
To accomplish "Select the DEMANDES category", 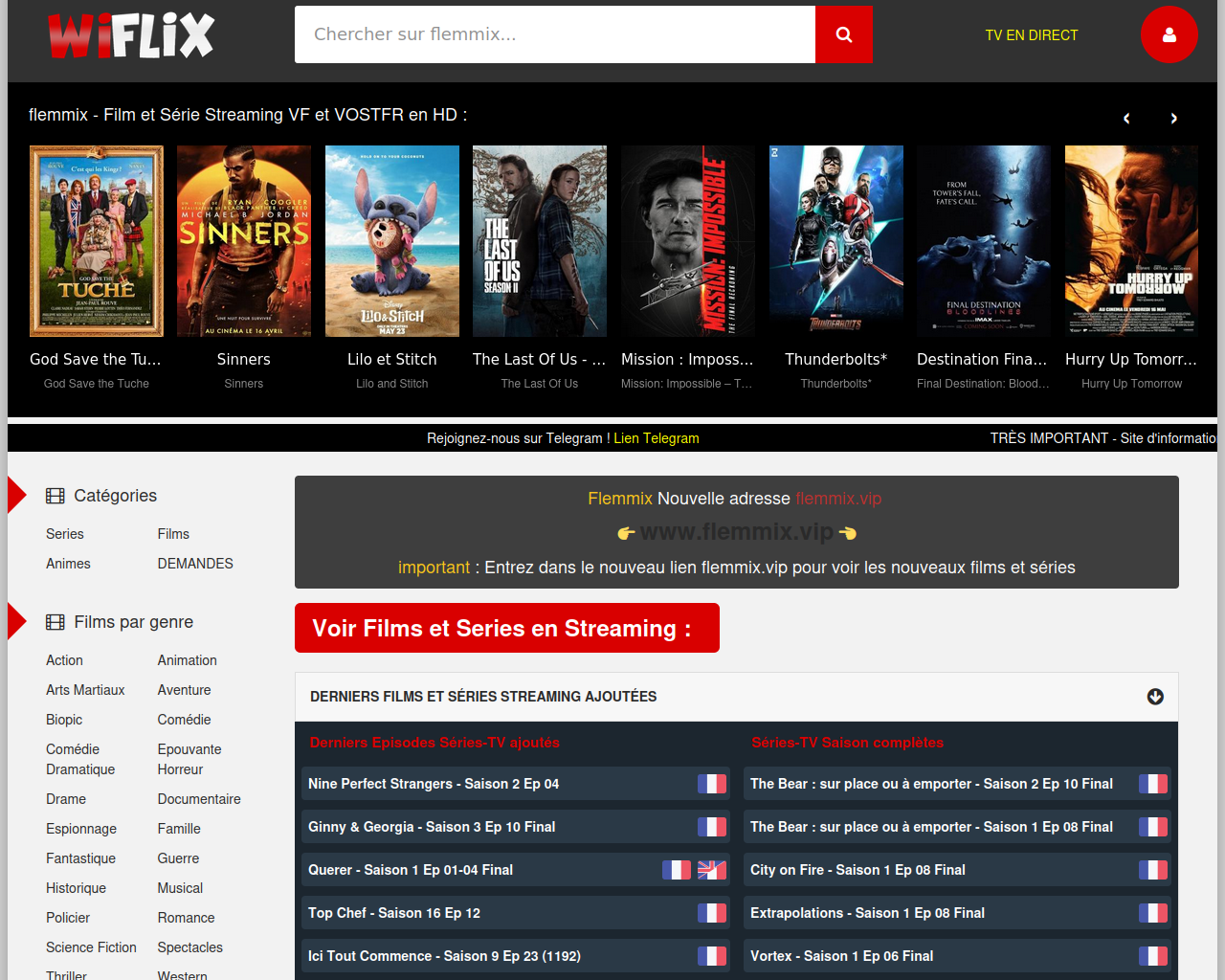I will point(195,564).
